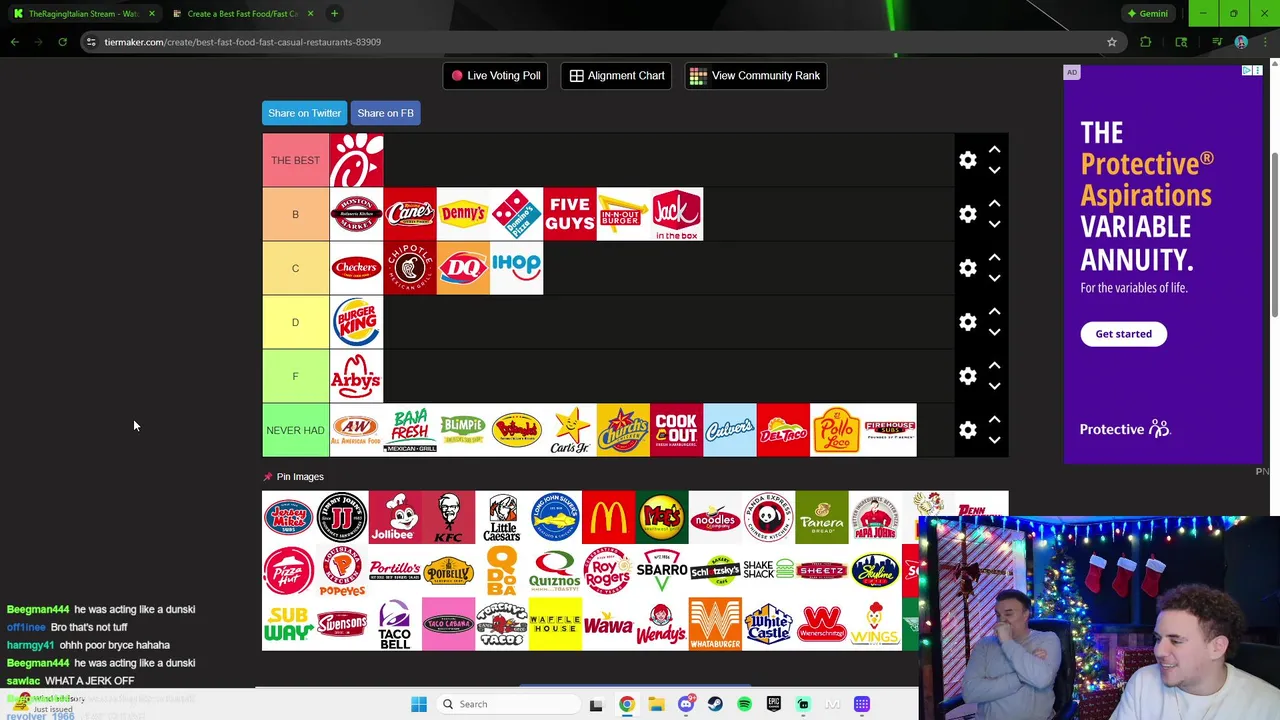Move NEVER HAD tier row up

pos(994,419)
